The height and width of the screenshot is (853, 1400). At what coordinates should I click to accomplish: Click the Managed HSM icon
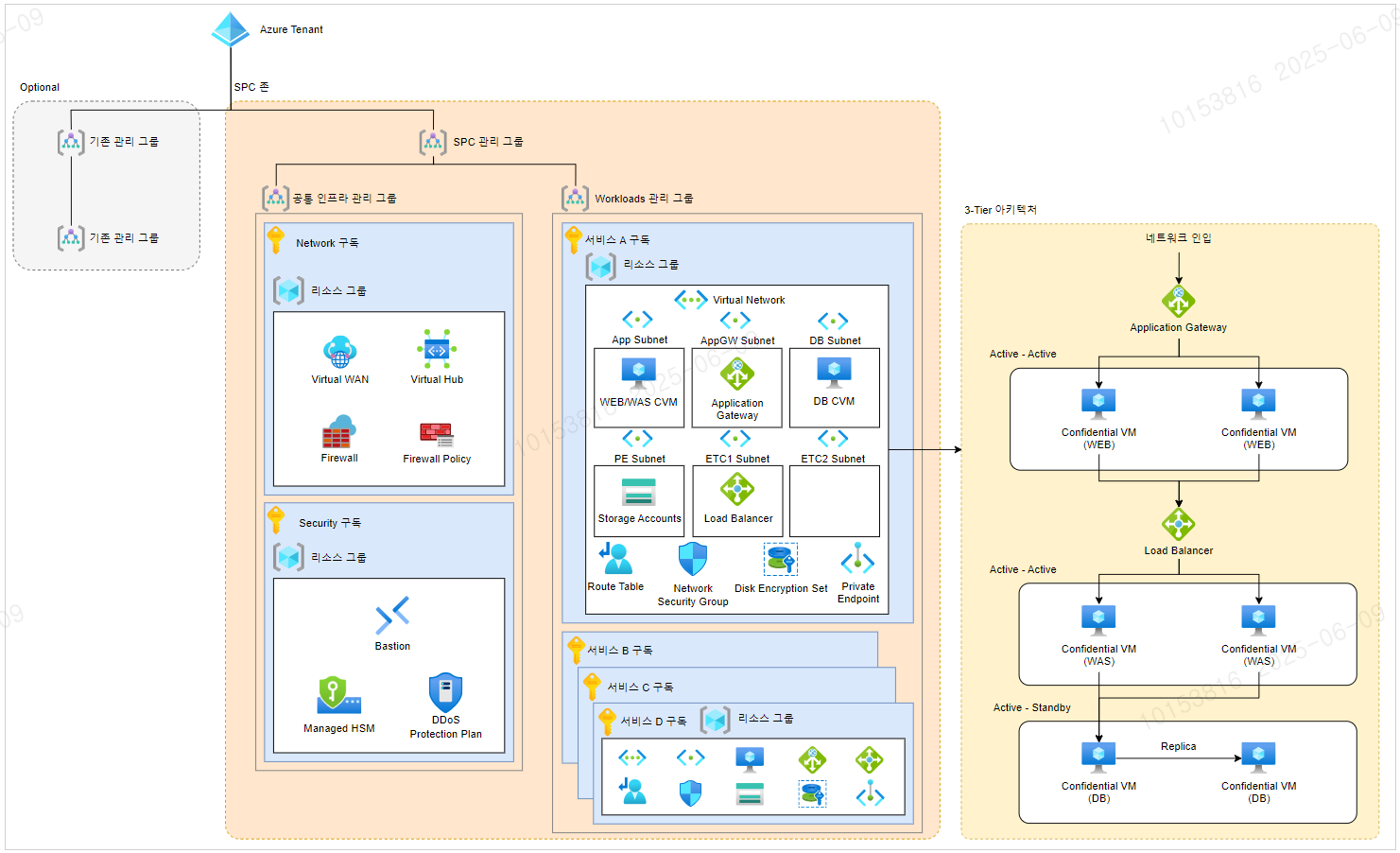tap(338, 695)
